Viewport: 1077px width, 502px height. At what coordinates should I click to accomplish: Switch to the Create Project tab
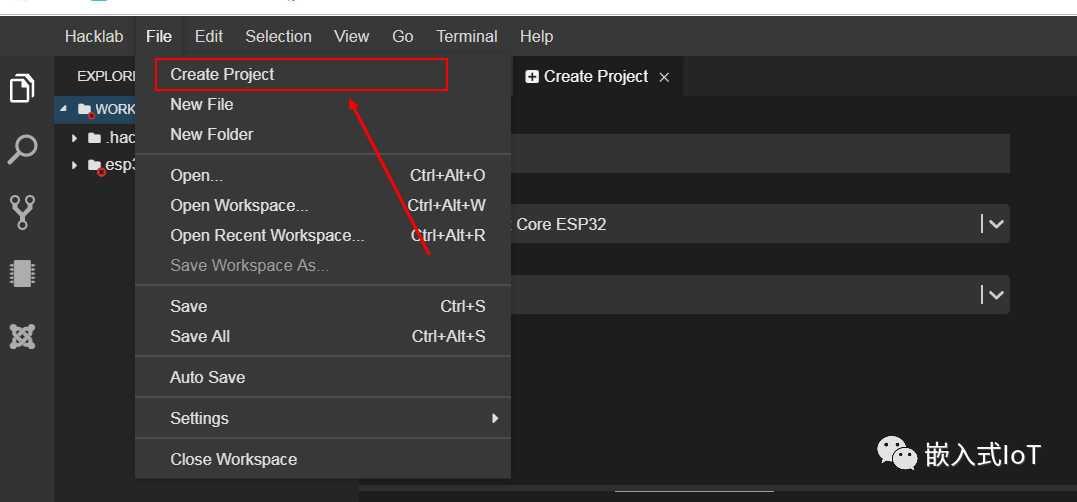coord(595,77)
